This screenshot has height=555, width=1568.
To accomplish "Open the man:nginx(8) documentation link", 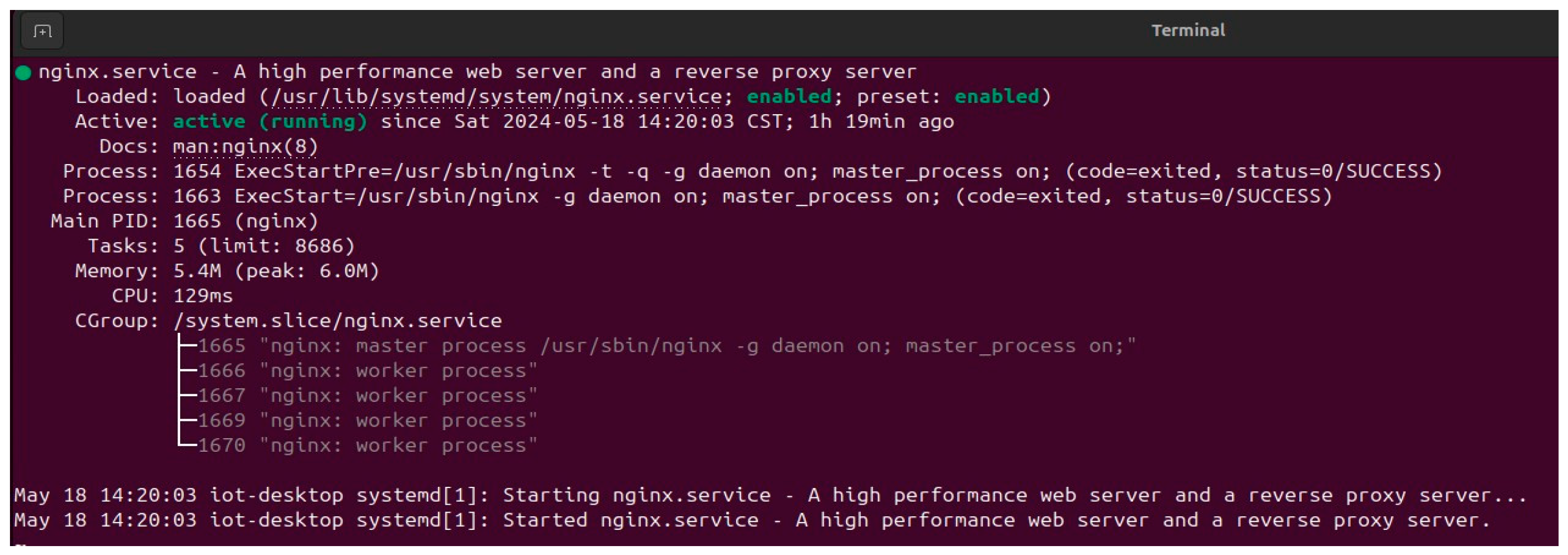I will pyautogui.click(x=245, y=146).
